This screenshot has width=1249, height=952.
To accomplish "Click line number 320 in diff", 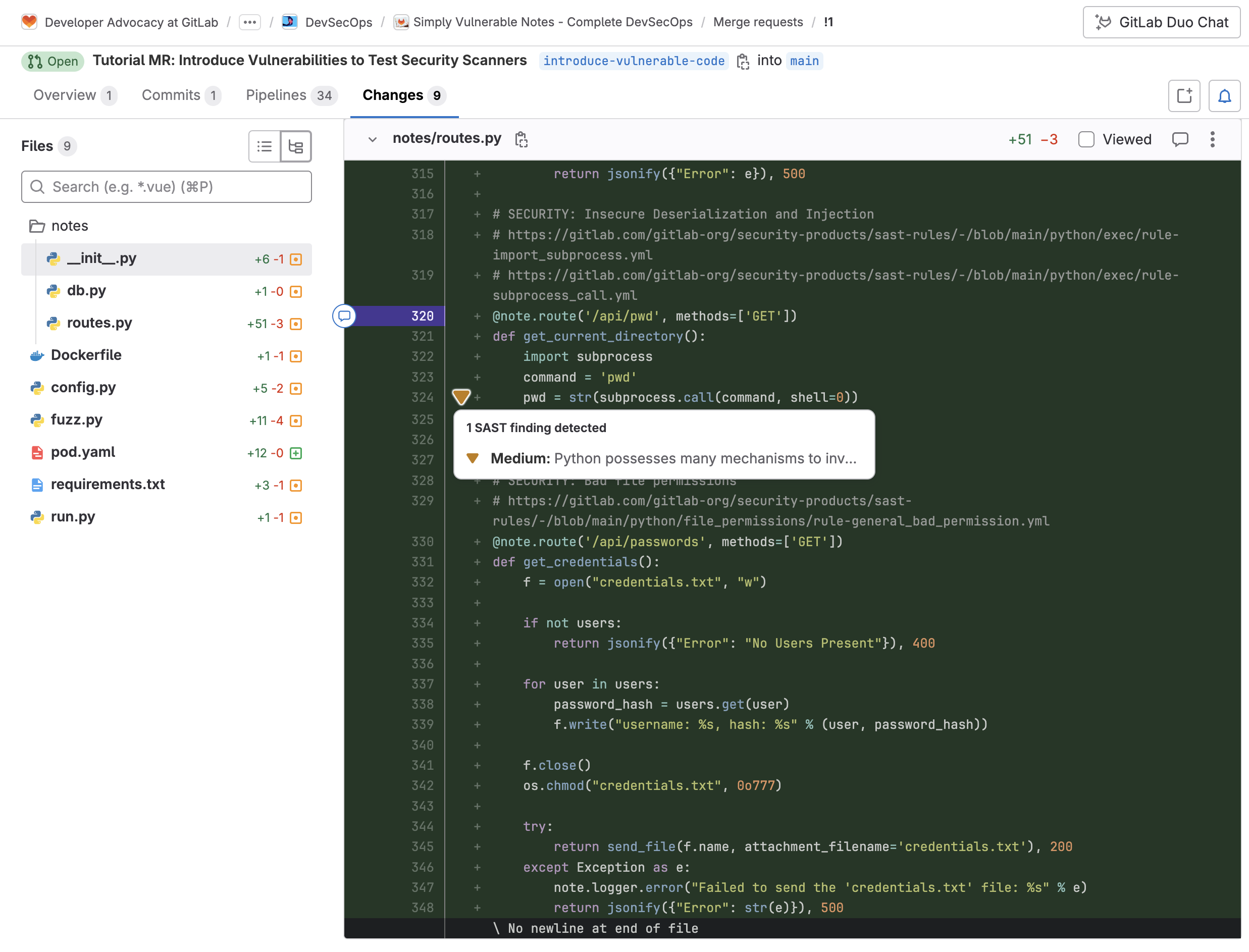I will (422, 316).
